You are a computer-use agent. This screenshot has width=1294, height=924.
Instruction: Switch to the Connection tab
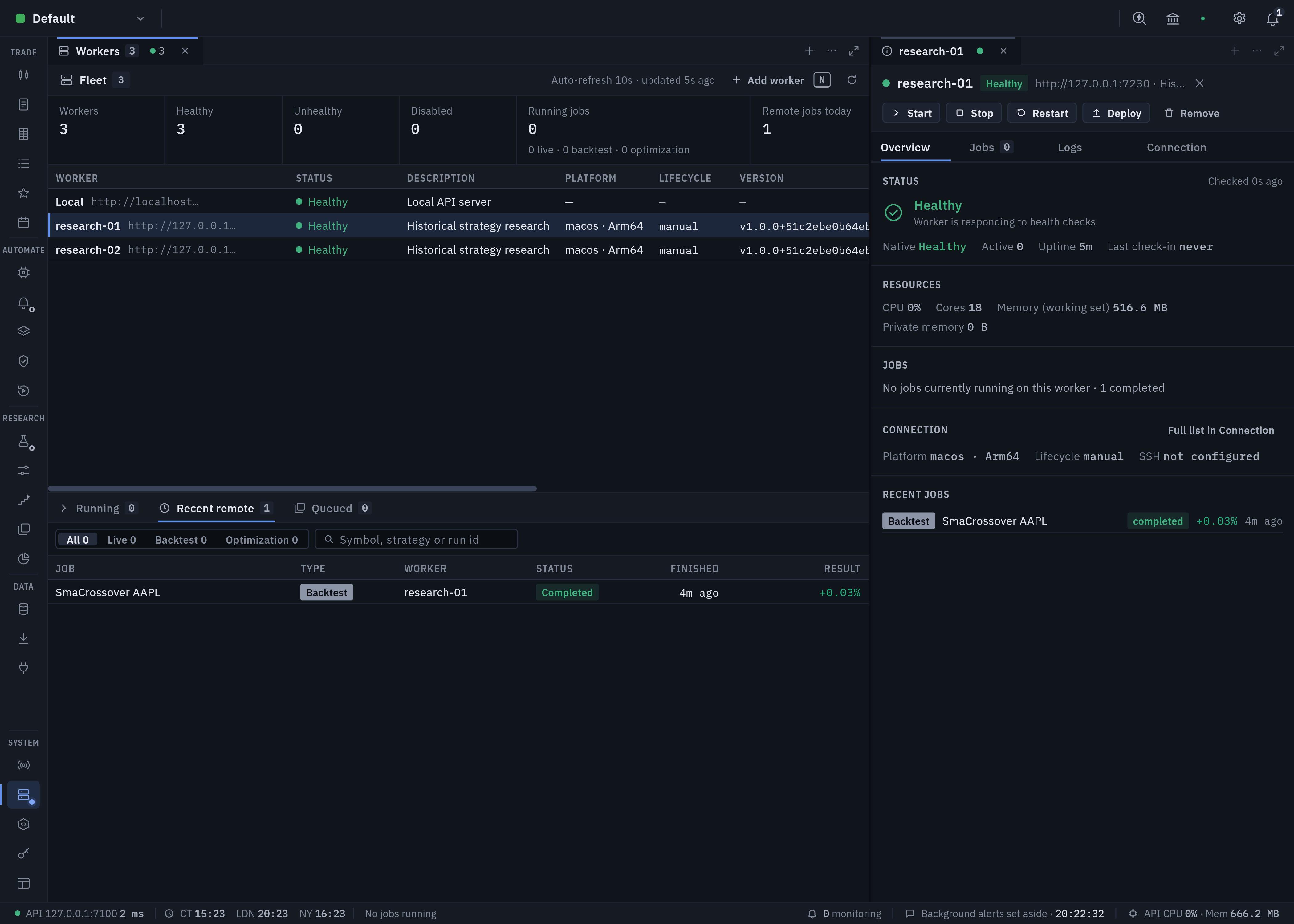pyautogui.click(x=1176, y=147)
